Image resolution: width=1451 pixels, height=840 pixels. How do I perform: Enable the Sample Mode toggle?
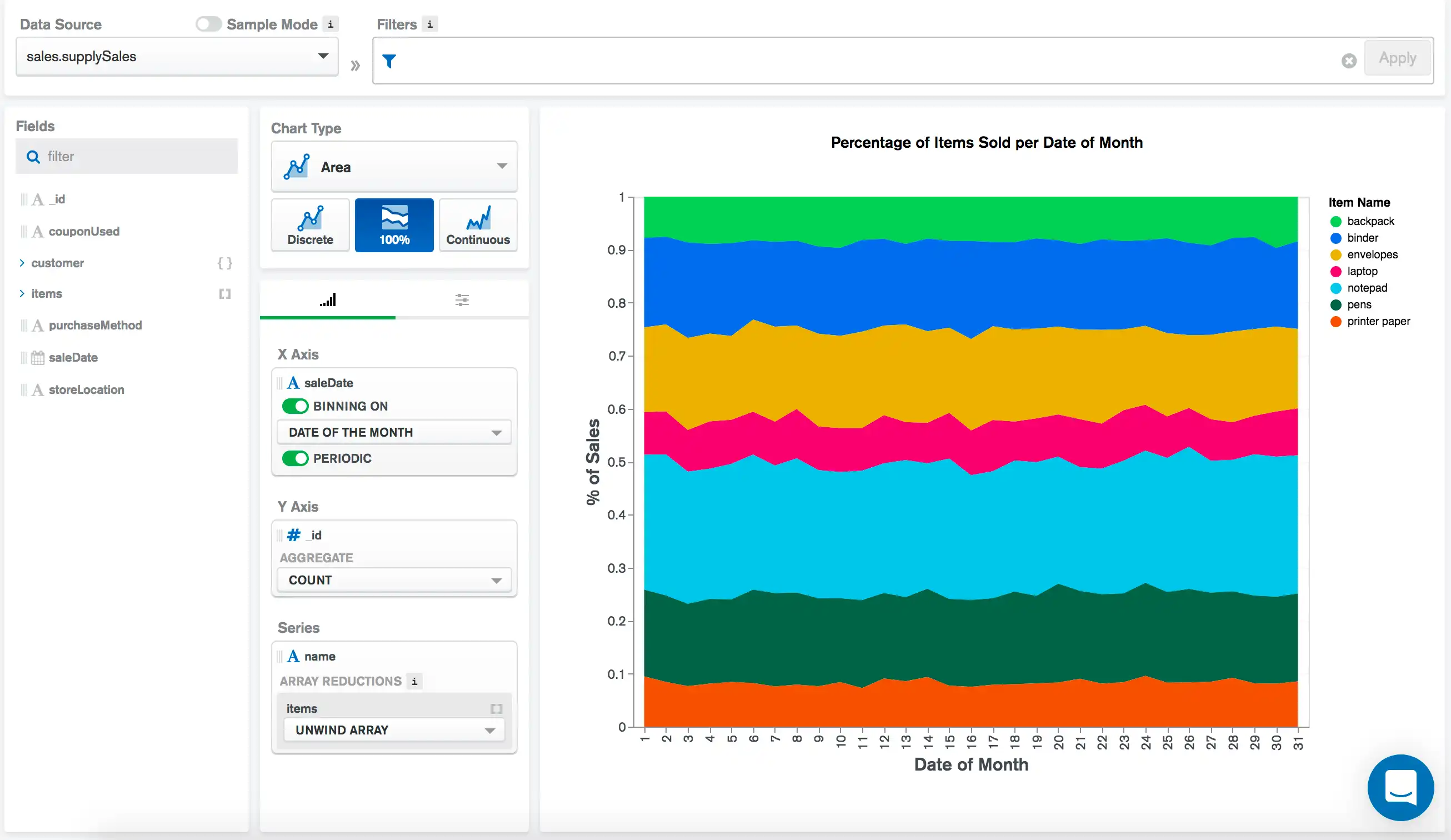[x=208, y=24]
